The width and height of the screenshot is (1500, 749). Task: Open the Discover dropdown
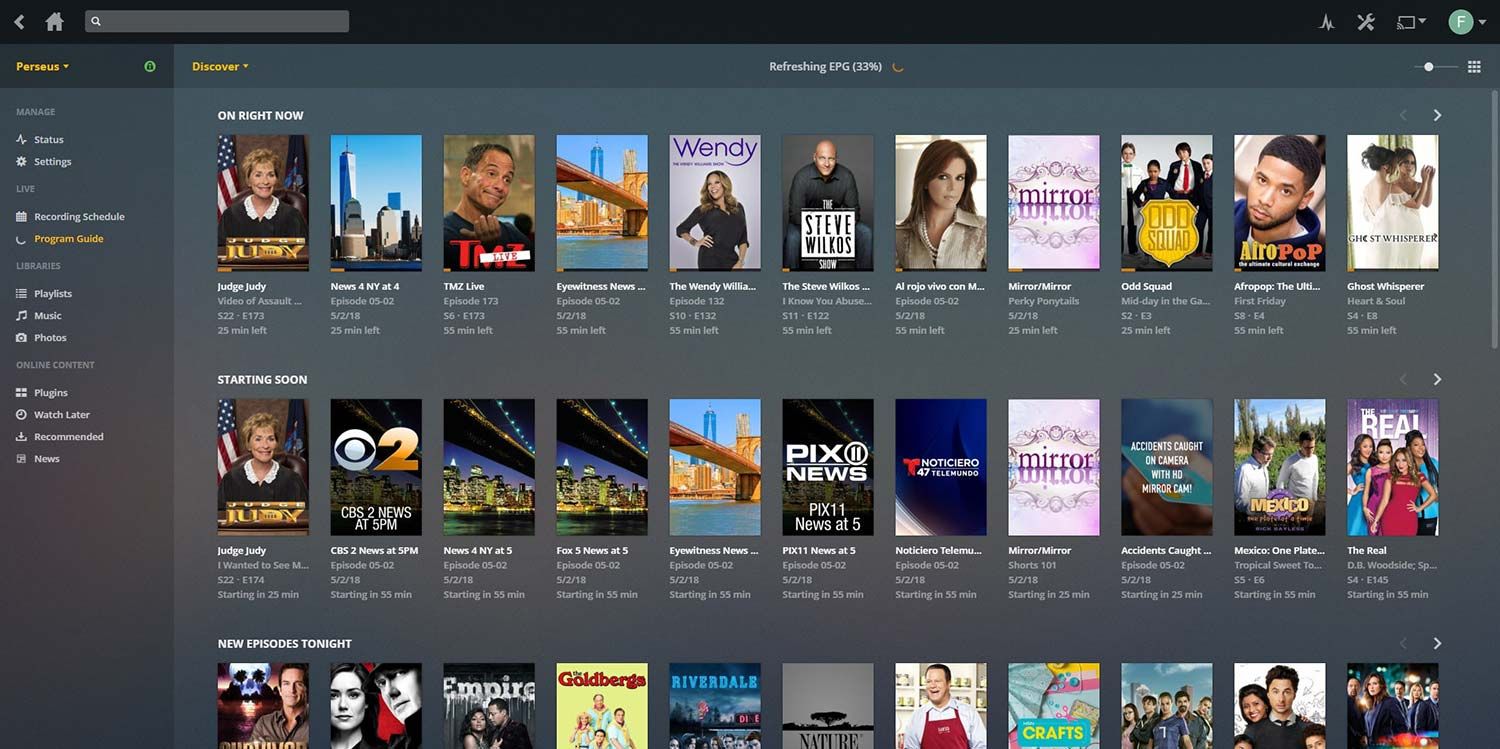(220, 66)
